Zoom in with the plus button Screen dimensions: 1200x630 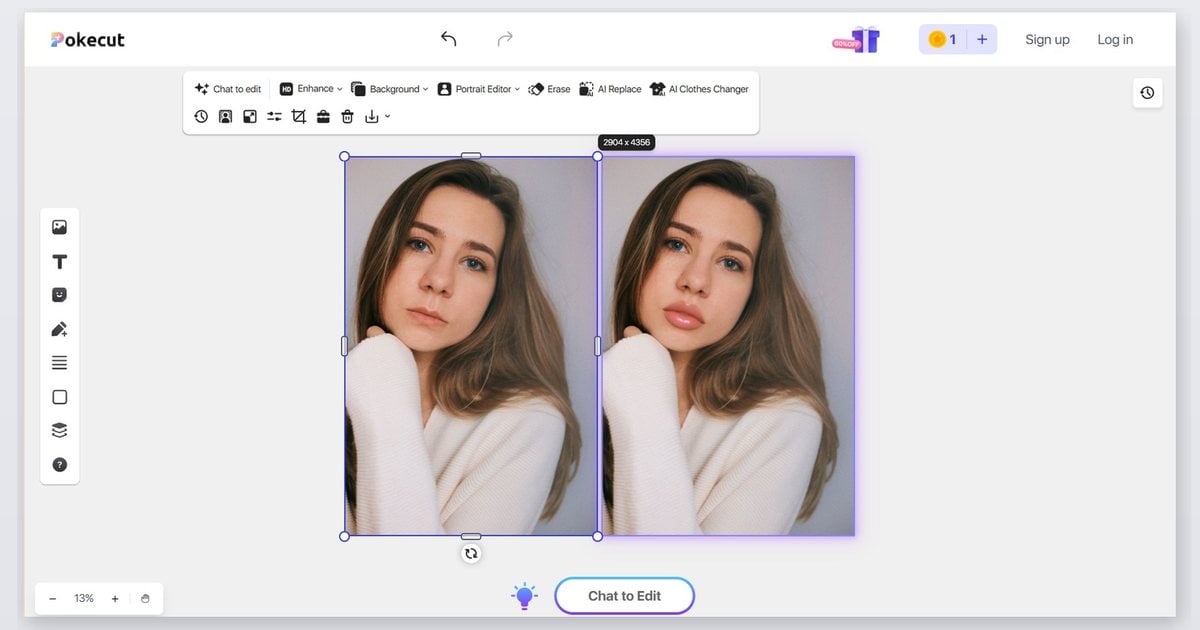click(x=115, y=598)
